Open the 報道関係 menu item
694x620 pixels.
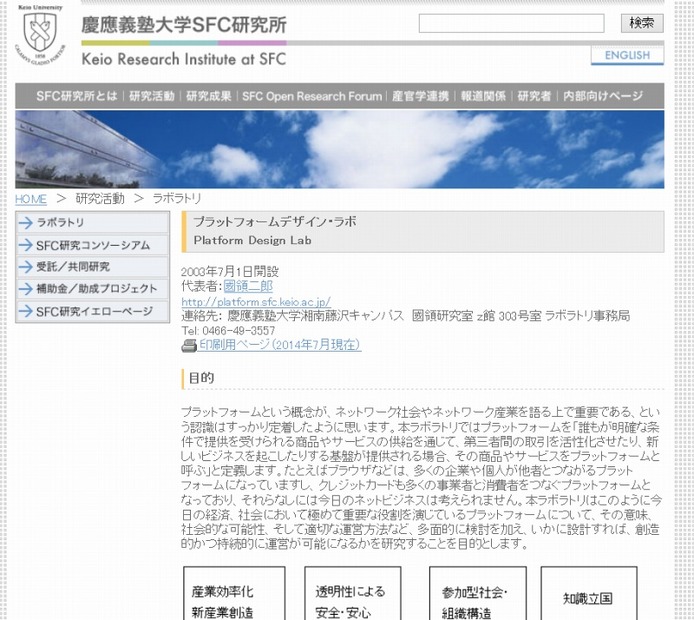[x=483, y=96]
